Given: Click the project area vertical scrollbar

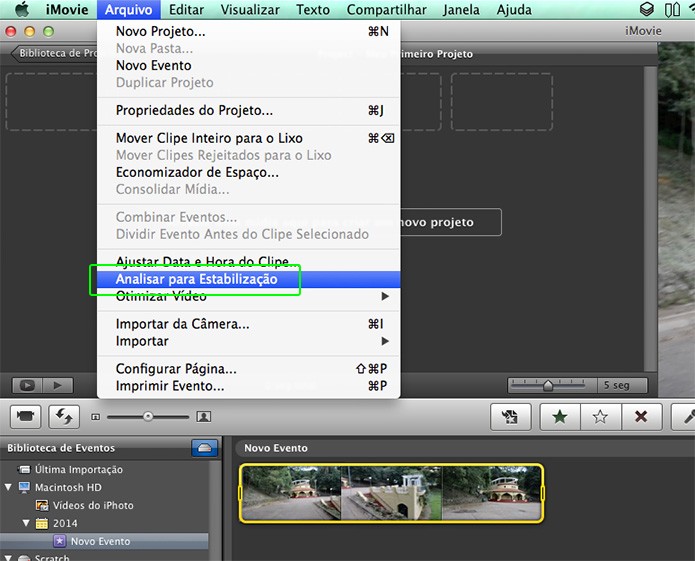Looking at the screenshot, I should point(650,218).
